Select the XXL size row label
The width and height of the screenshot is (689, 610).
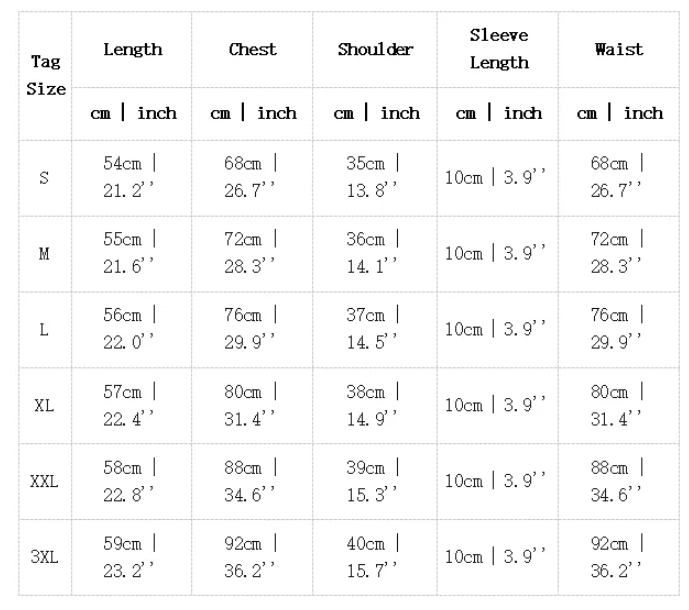pos(45,481)
